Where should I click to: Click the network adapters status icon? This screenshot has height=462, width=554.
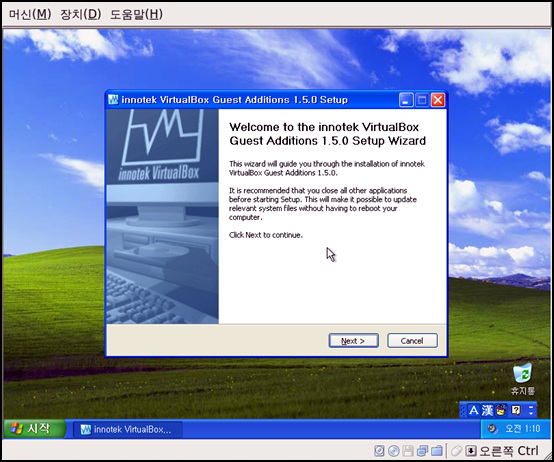(x=423, y=450)
